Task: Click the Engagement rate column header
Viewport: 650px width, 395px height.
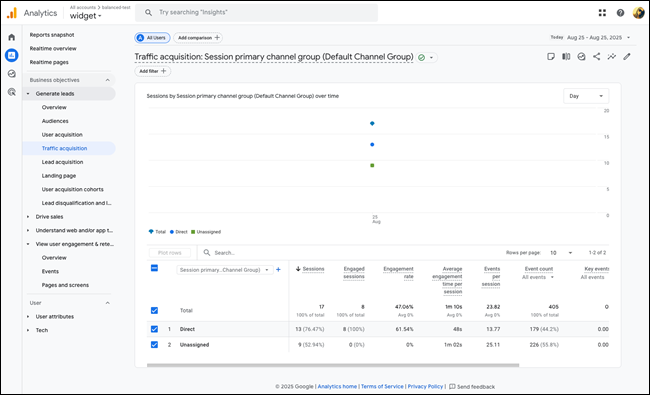Action: [398, 273]
